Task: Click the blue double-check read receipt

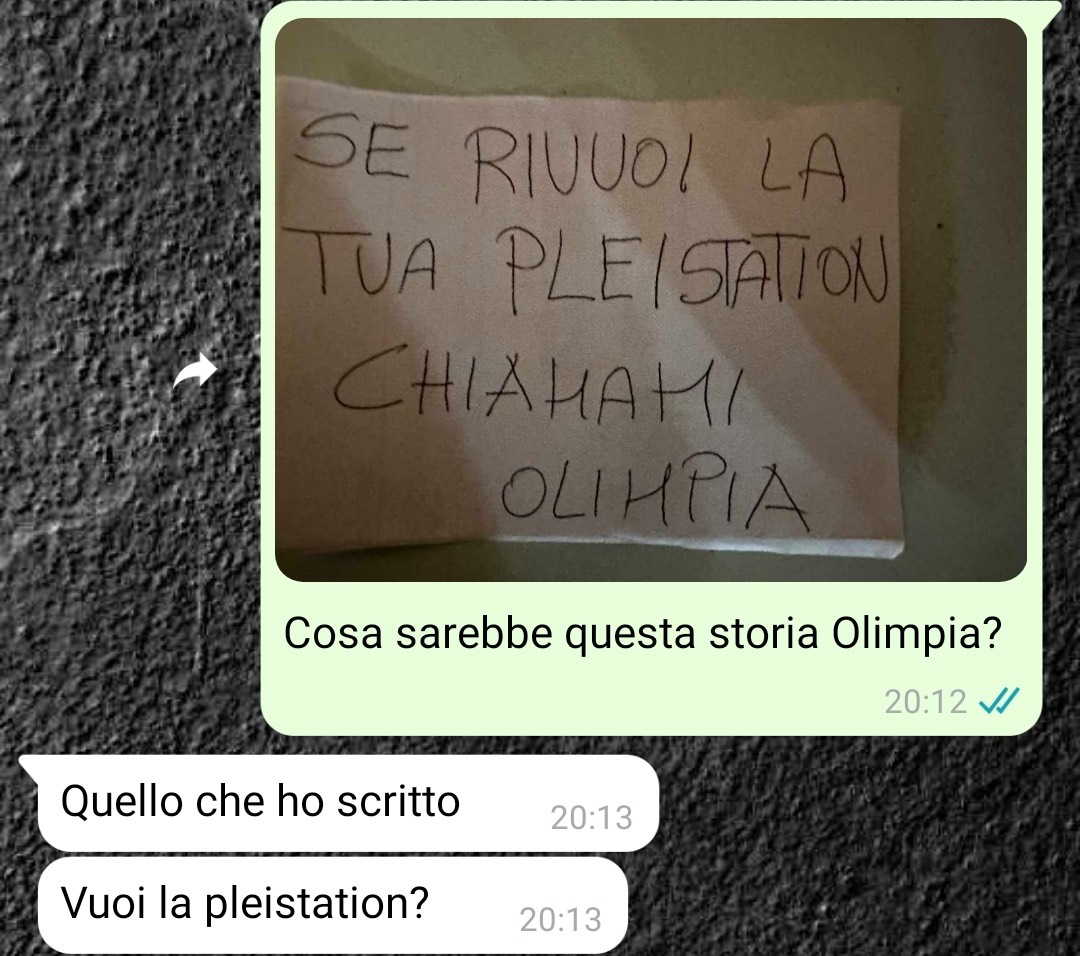Action: 999,702
